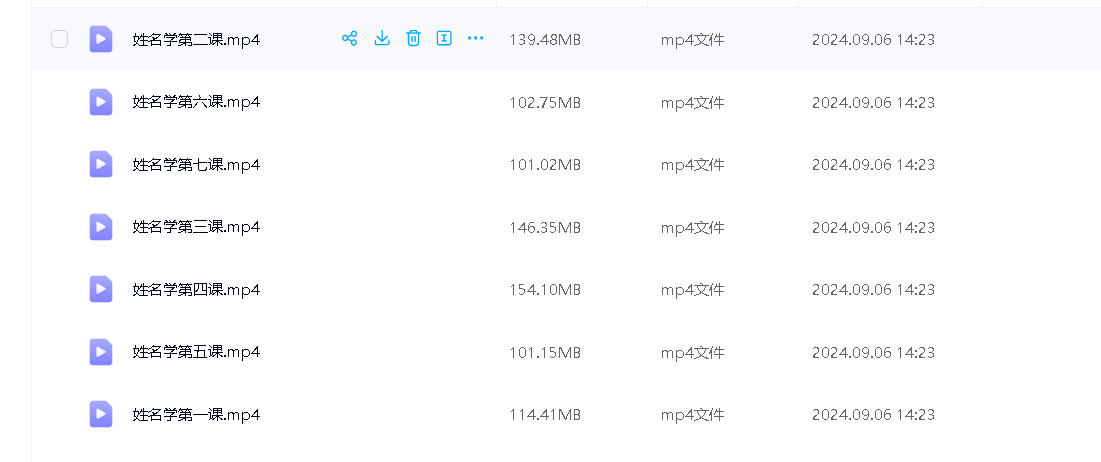Open more options for 姓名学第二课.mp4
Image resolution: width=1101 pixels, height=462 pixels.
tap(476, 39)
